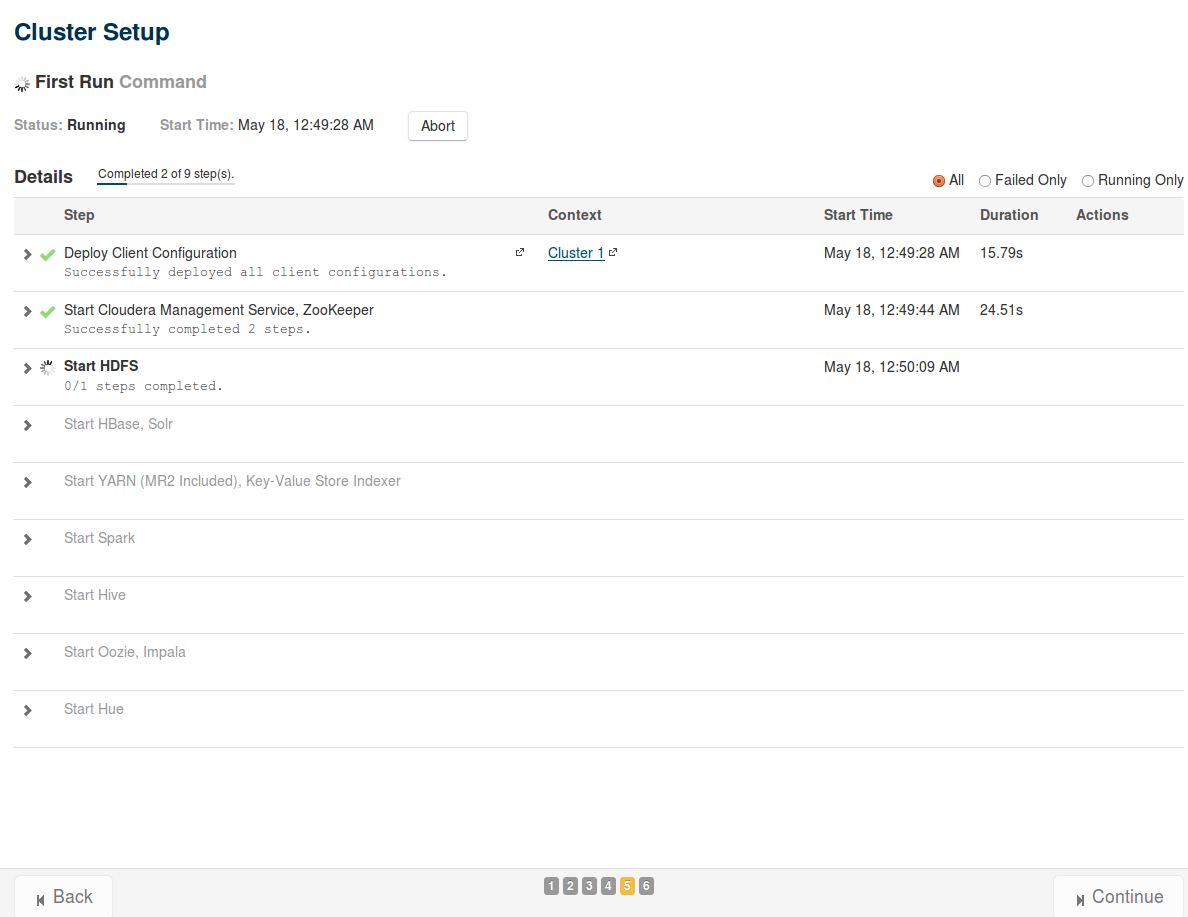1188x917 pixels.
Task: Abort the First Run command
Action: coord(438,126)
